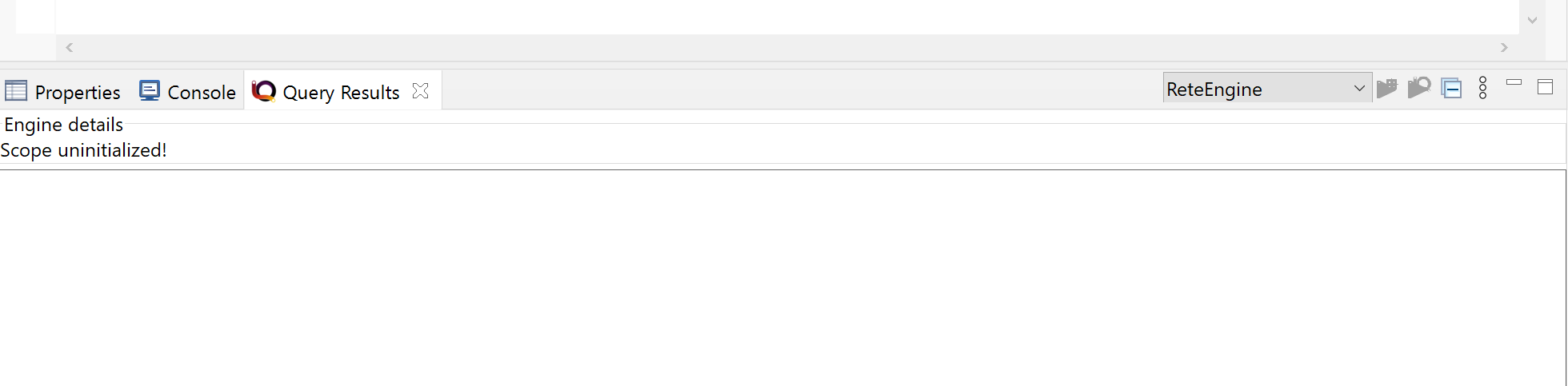The image size is (1568, 386).
Task: Open the ReteEngine combo box
Action: 1267,88
